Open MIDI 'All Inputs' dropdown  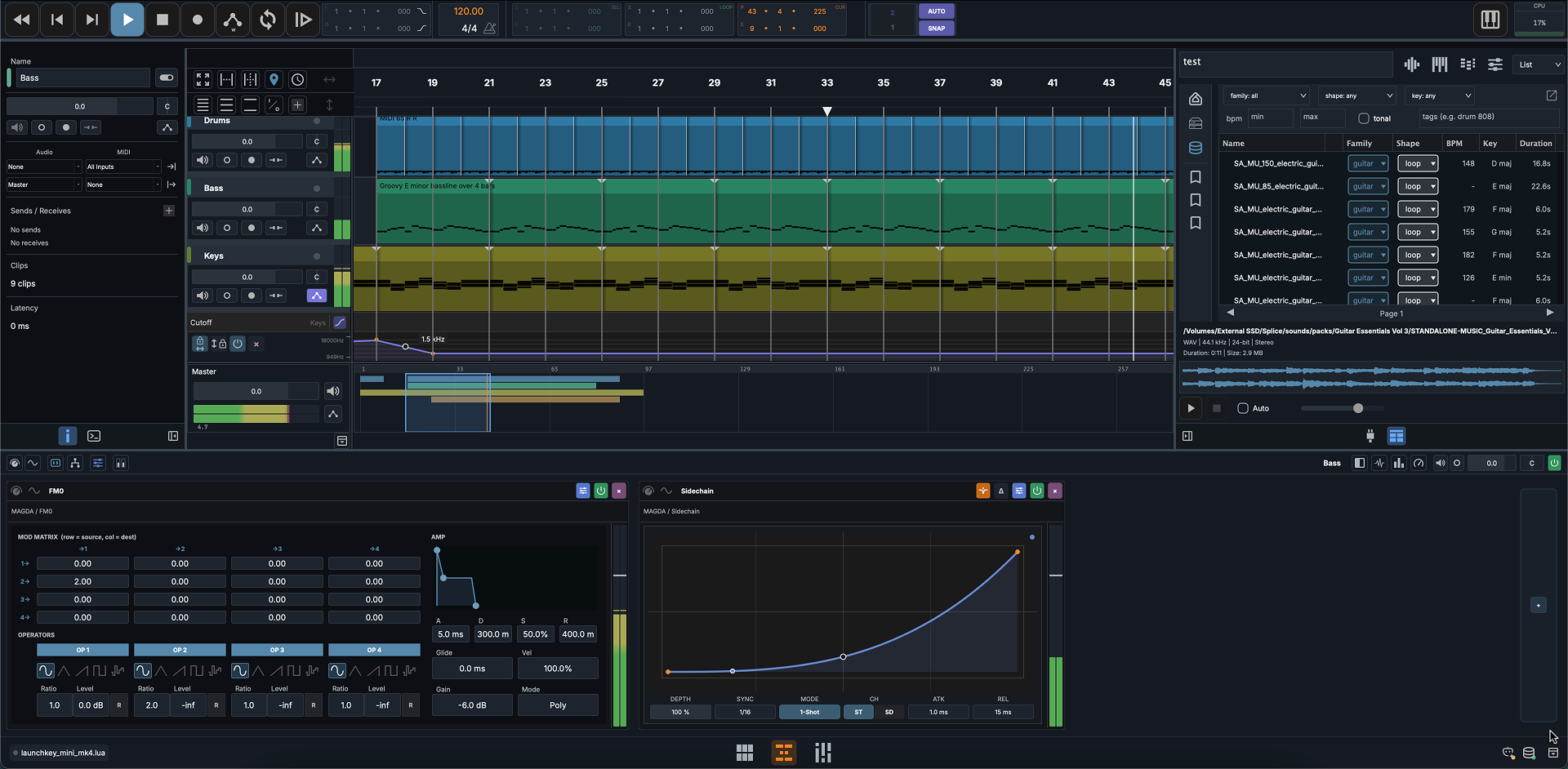point(123,167)
